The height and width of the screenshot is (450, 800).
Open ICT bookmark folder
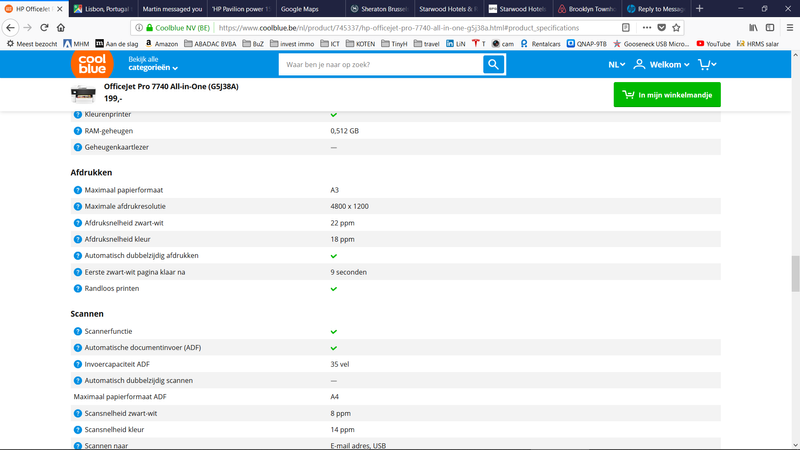[x=330, y=44]
